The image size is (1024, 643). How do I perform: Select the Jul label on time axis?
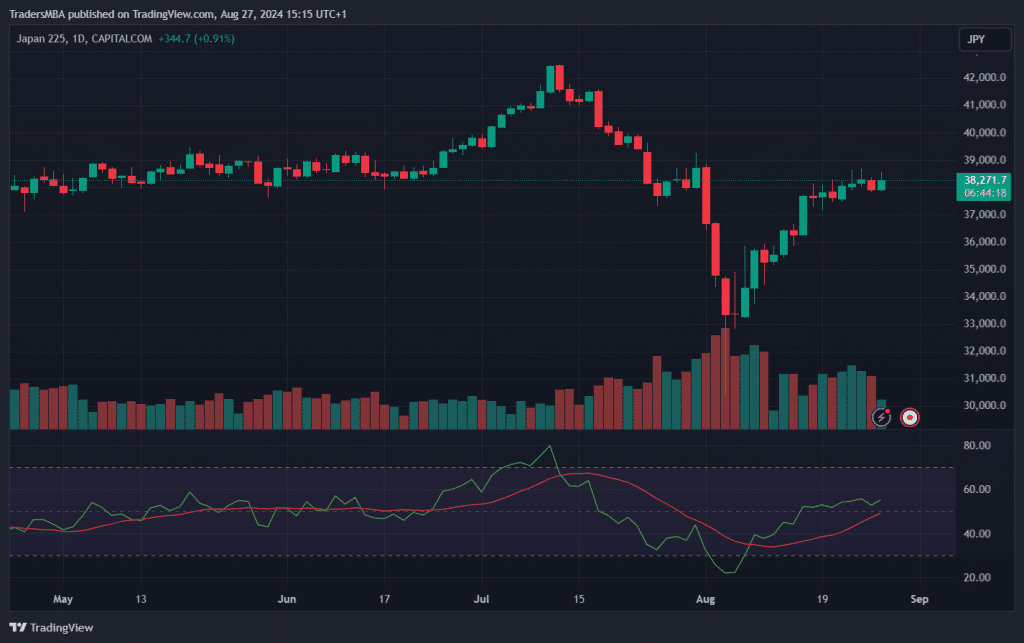tap(483, 600)
